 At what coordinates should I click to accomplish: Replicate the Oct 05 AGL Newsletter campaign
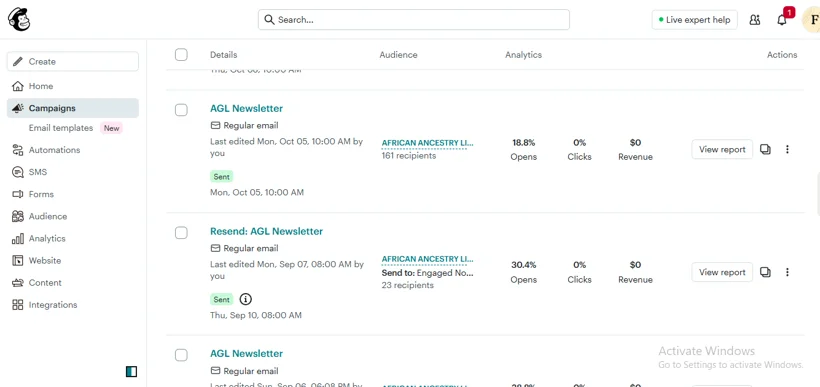[765, 150]
